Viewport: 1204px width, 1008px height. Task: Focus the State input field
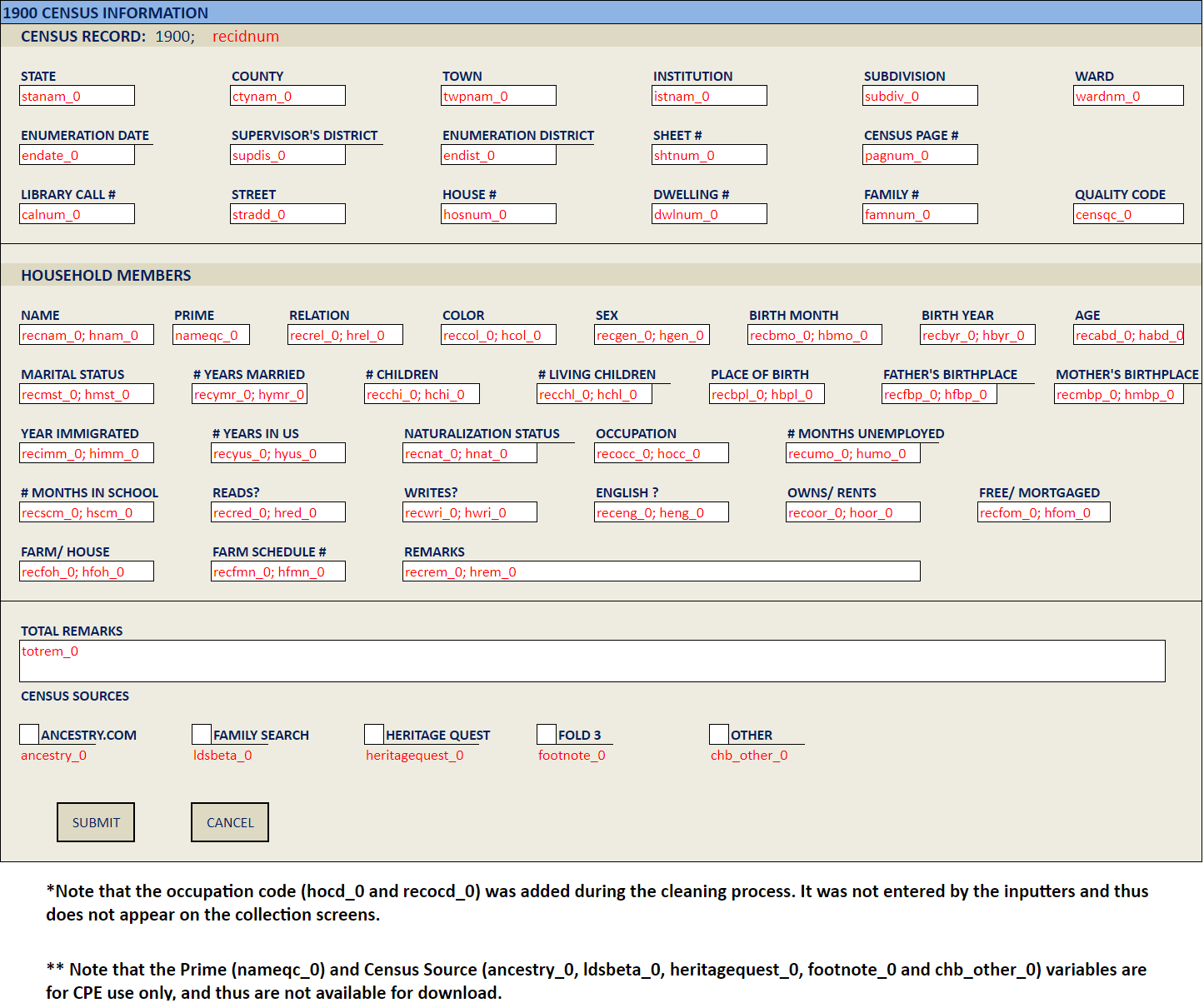[77, 96]
